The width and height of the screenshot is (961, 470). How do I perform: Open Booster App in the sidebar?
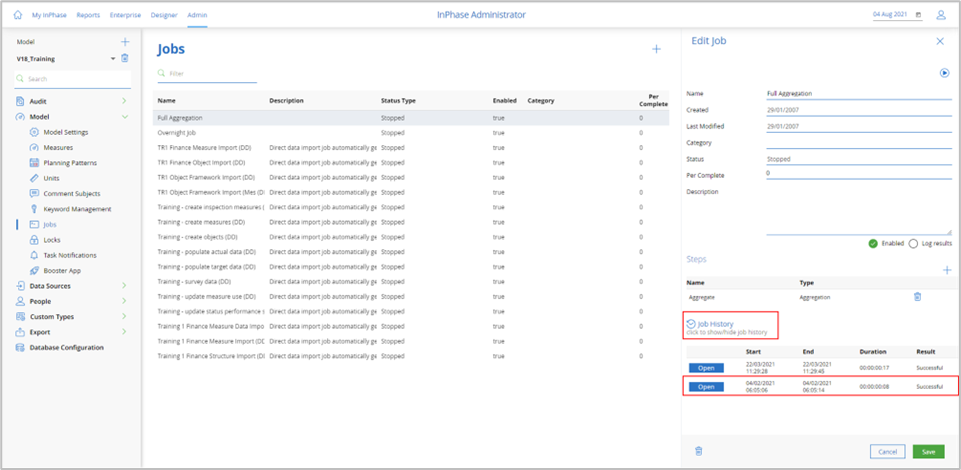click(x=62, y=271)
